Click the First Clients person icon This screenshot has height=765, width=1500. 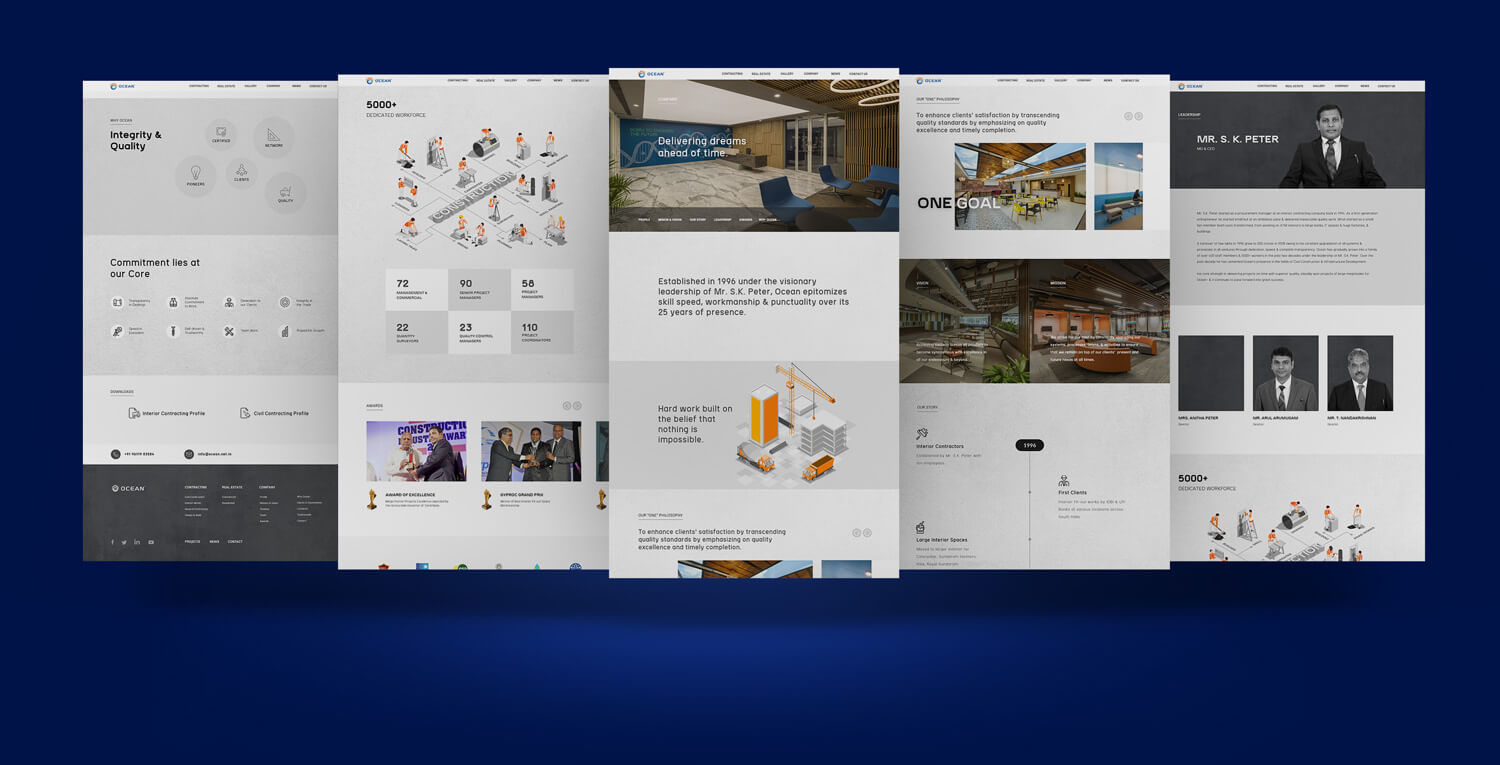[x=1063, y=481]
